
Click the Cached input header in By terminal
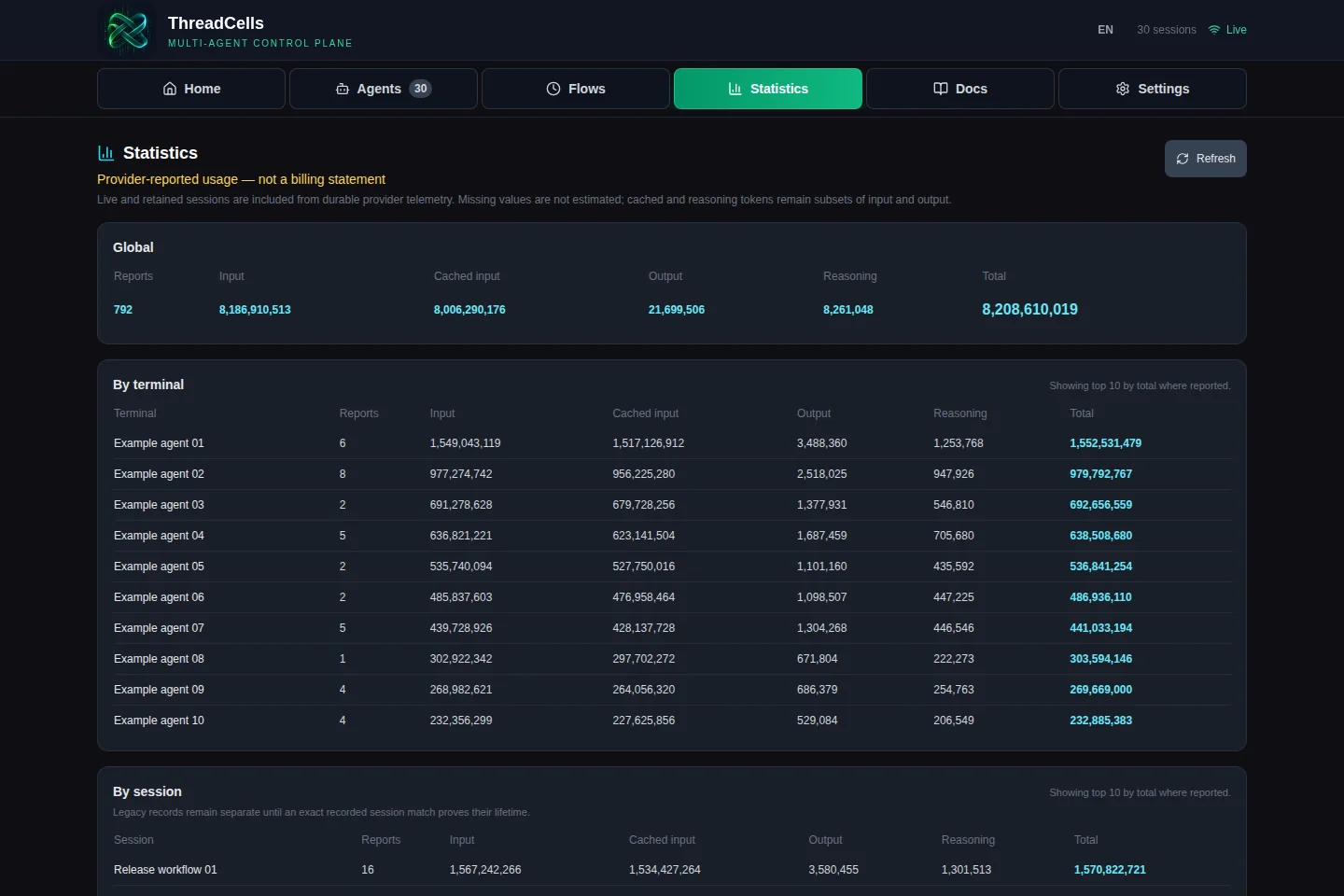645,413
